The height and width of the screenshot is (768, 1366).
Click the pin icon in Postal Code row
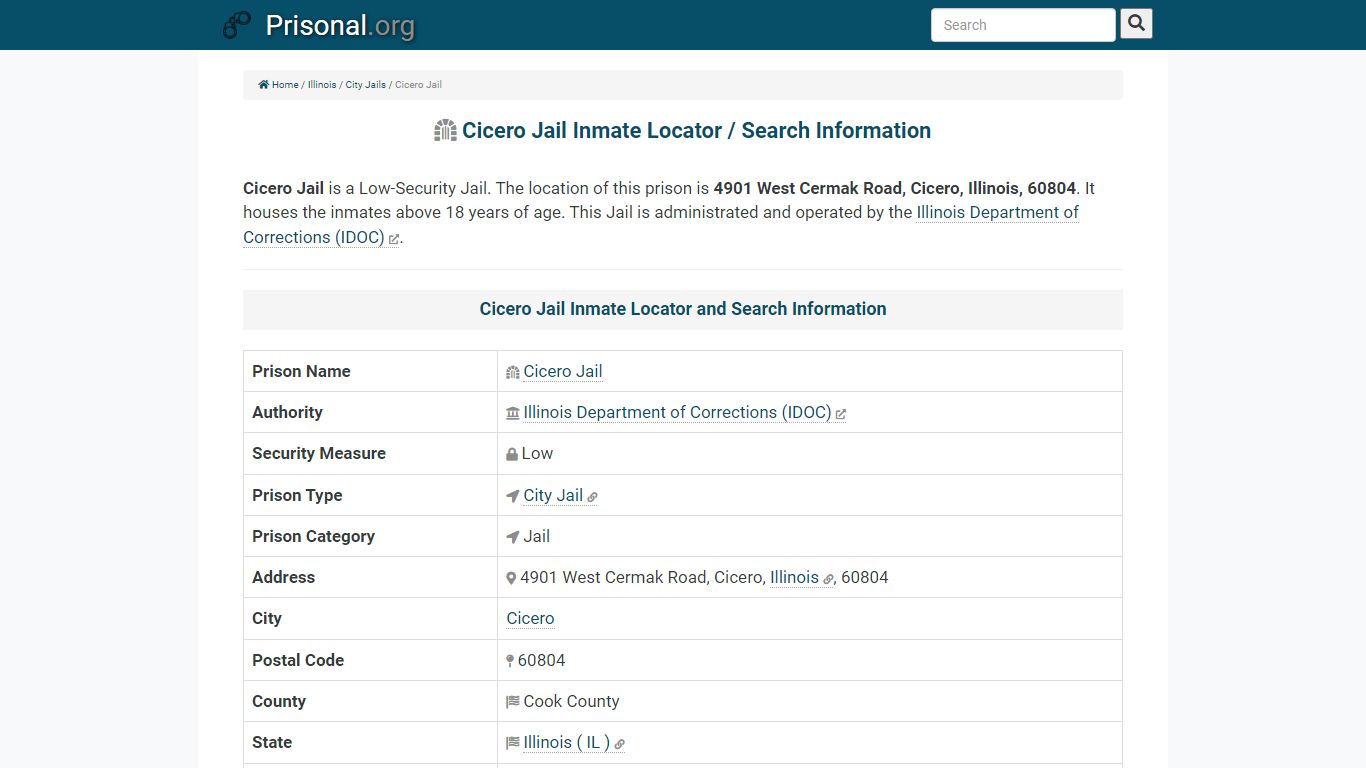(x=510, y=661)
